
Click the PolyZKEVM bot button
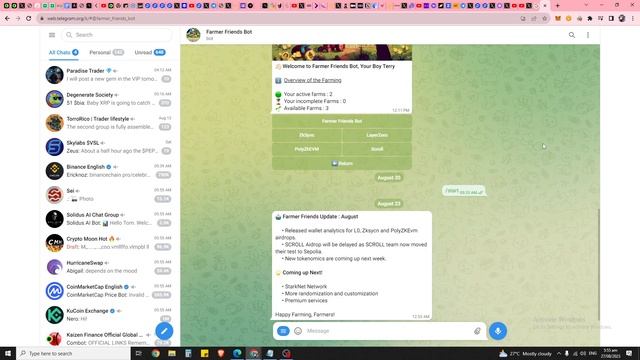[307, 149]
